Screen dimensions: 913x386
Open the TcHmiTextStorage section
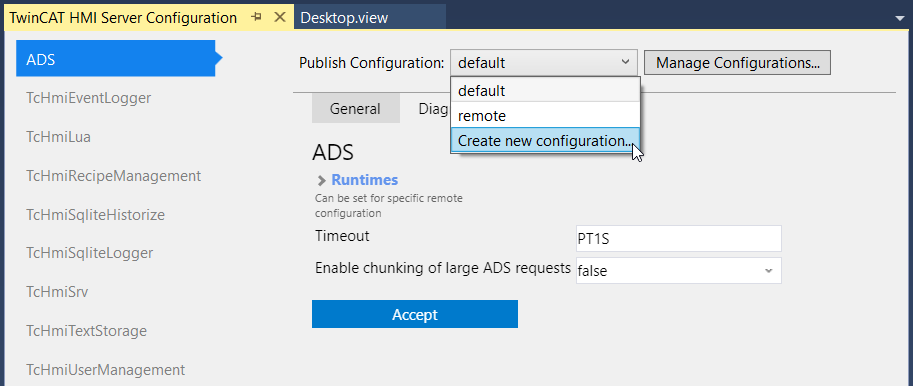click(86, 331)
